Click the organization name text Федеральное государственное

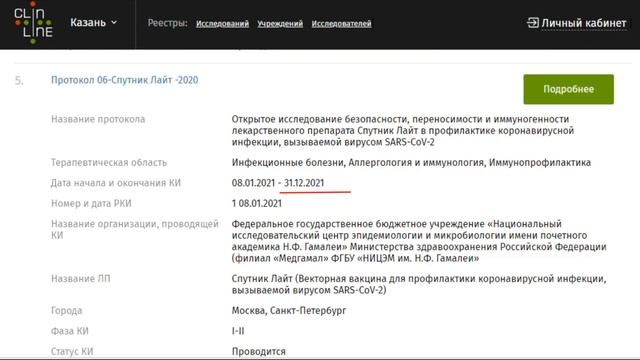coord(419,241)
